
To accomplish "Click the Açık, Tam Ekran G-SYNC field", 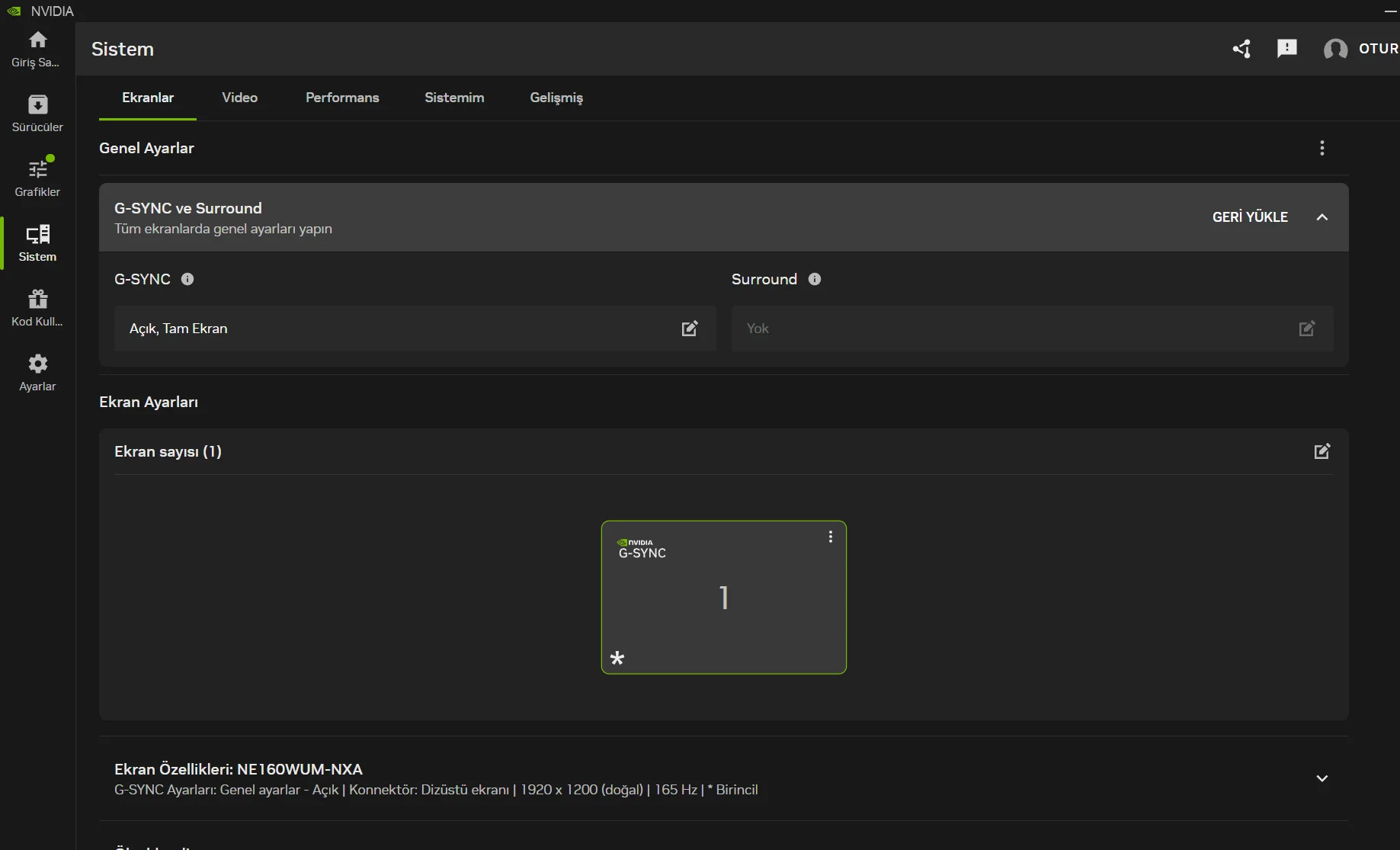I will pos(415,329).
